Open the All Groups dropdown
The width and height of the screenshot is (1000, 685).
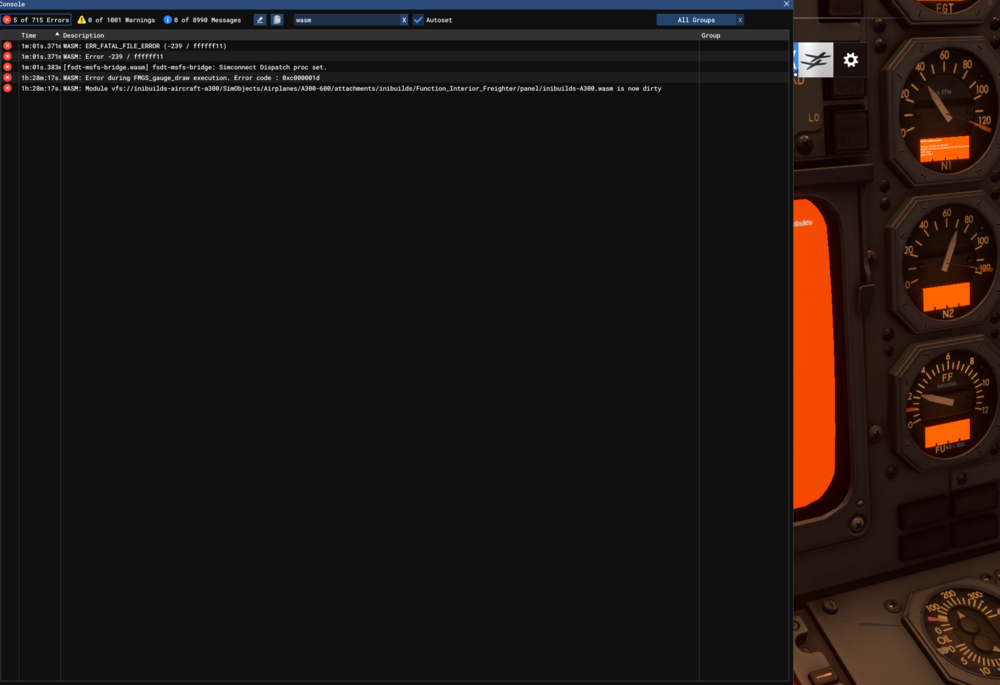click(x=695, y=19)
